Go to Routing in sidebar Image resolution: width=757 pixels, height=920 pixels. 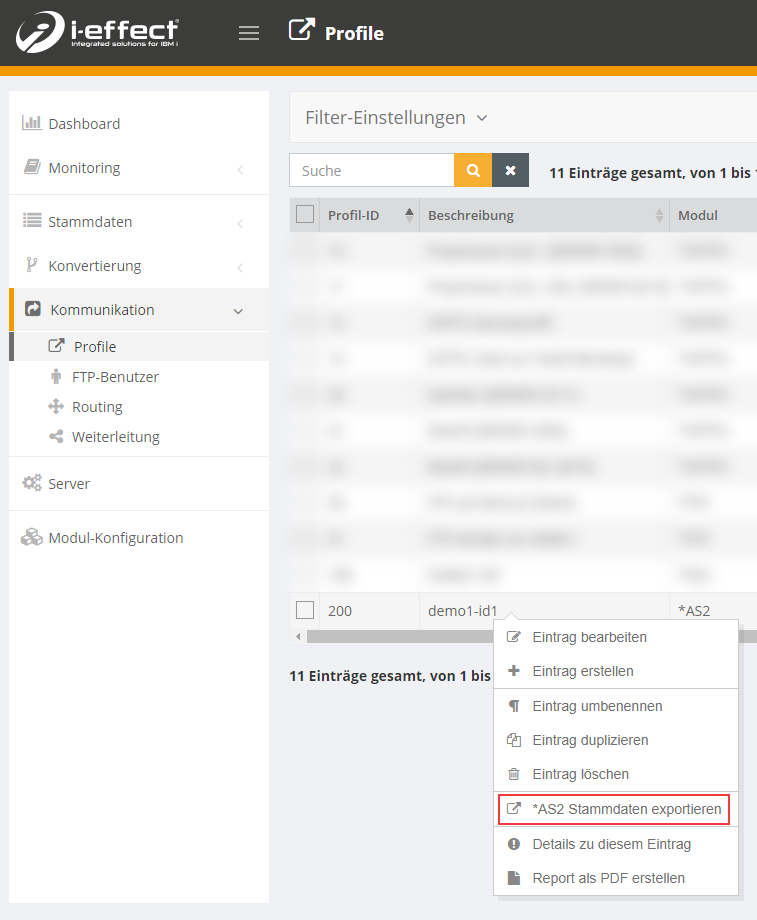pyautogui.click(x=97, y=407)
